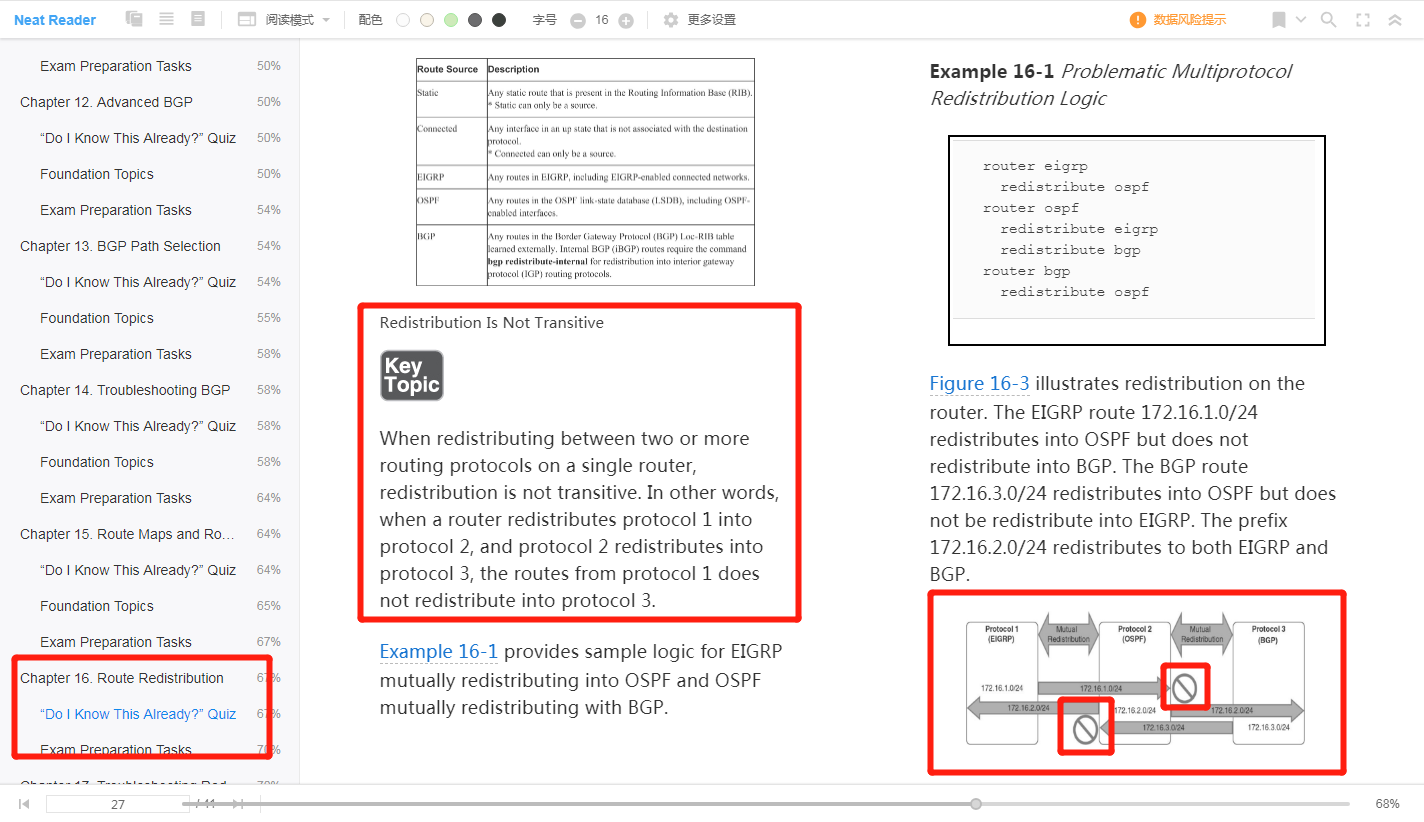The image size is (1424, 822).
Task: Click the orange exclamation warning icon
Action: click(x=1138, y=20)
